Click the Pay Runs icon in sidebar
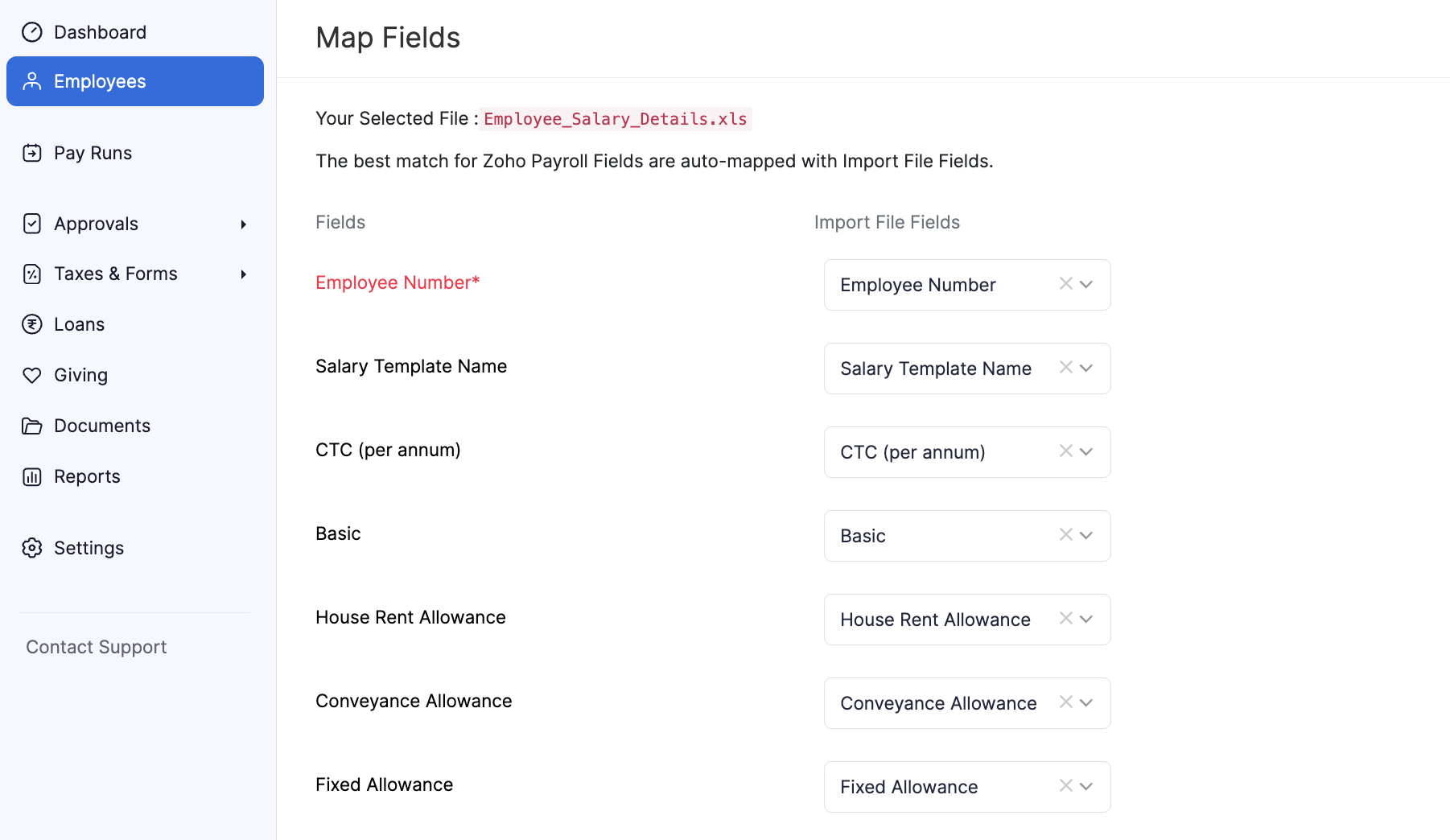Viewport: 1450px width, 840px height. click(32, 153)
